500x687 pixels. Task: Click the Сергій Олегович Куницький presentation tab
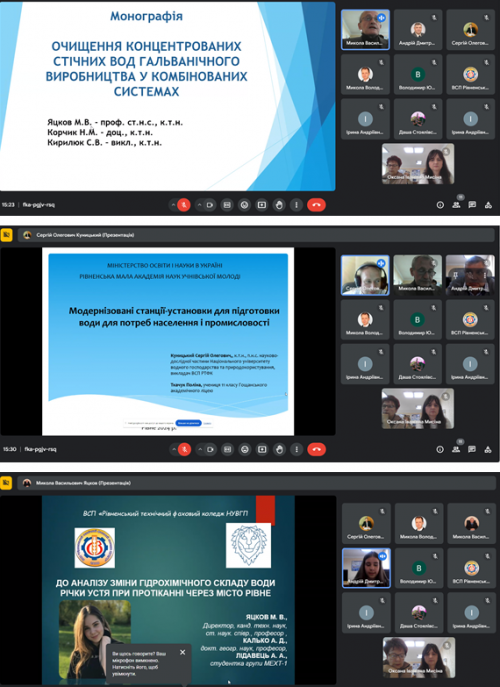click(85, 235)
